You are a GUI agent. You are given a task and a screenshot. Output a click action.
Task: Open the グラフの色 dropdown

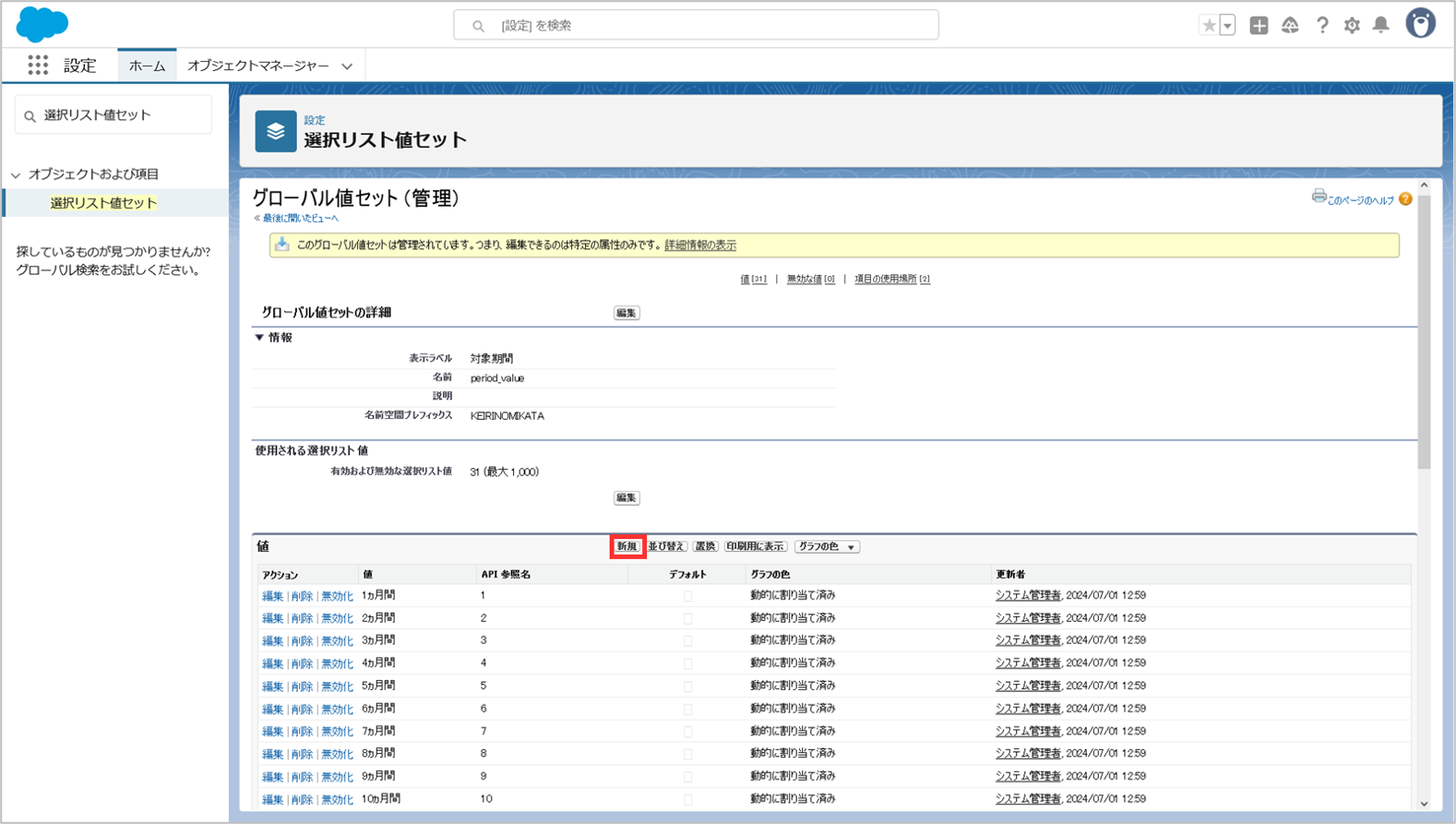827,547
